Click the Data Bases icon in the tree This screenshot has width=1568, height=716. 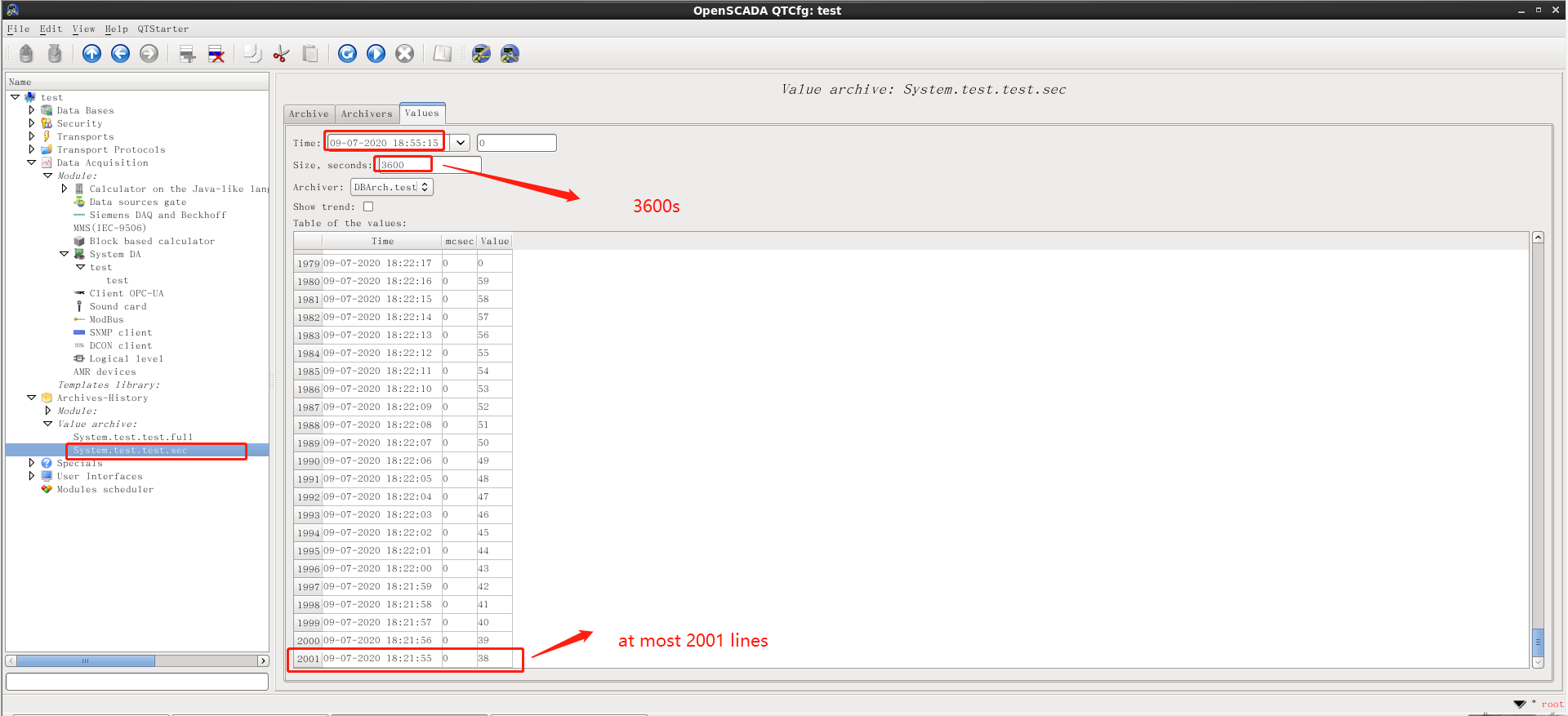click(x=47, y=110)
